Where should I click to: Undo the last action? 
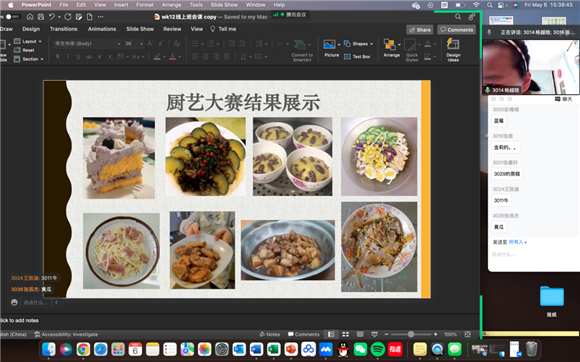[x=52, y=17]
